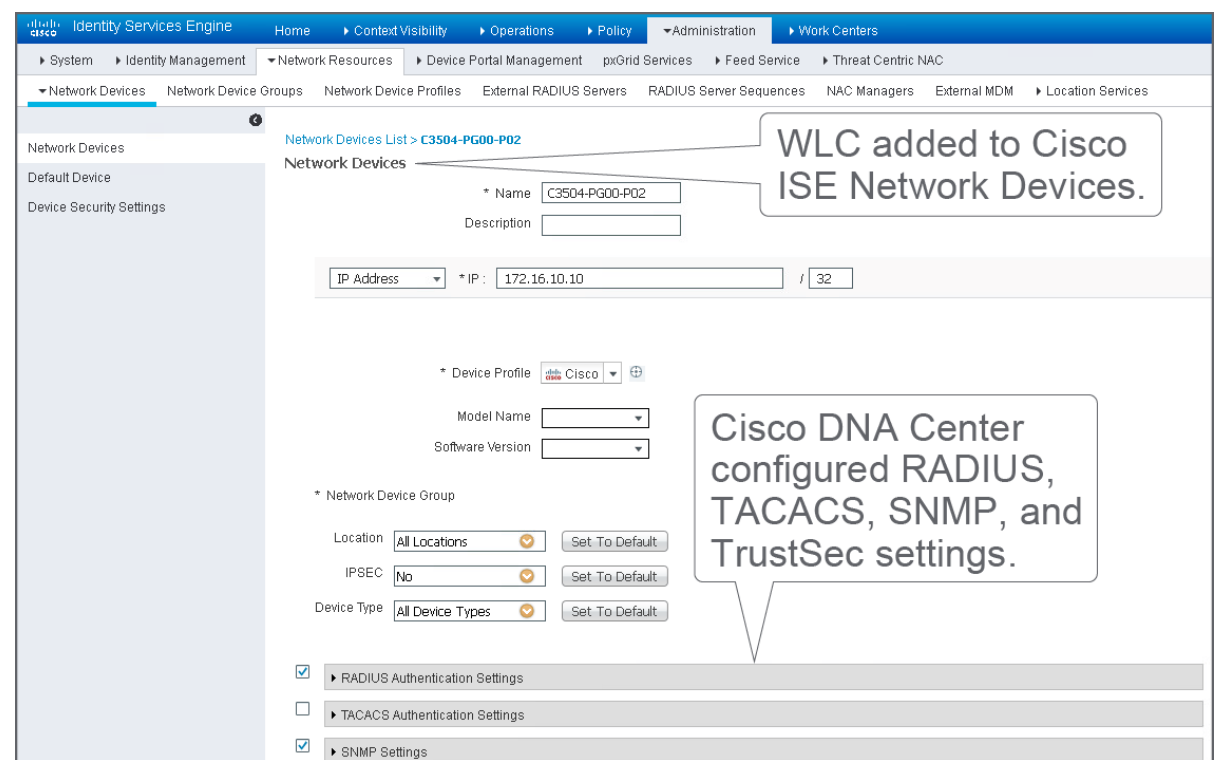Image resolution: width=1227 pixels, height=760 pixels.
Task: Open the Software Version dropdown
Action: click(x=595, y=449)
